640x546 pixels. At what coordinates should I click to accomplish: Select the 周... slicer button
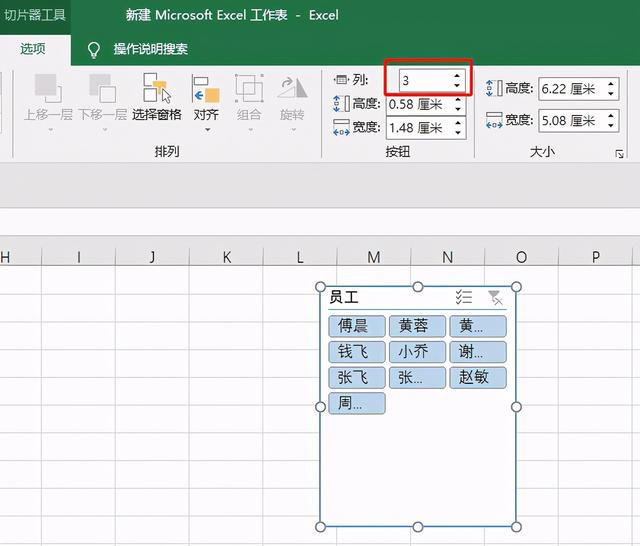click(x=357, y=403)
